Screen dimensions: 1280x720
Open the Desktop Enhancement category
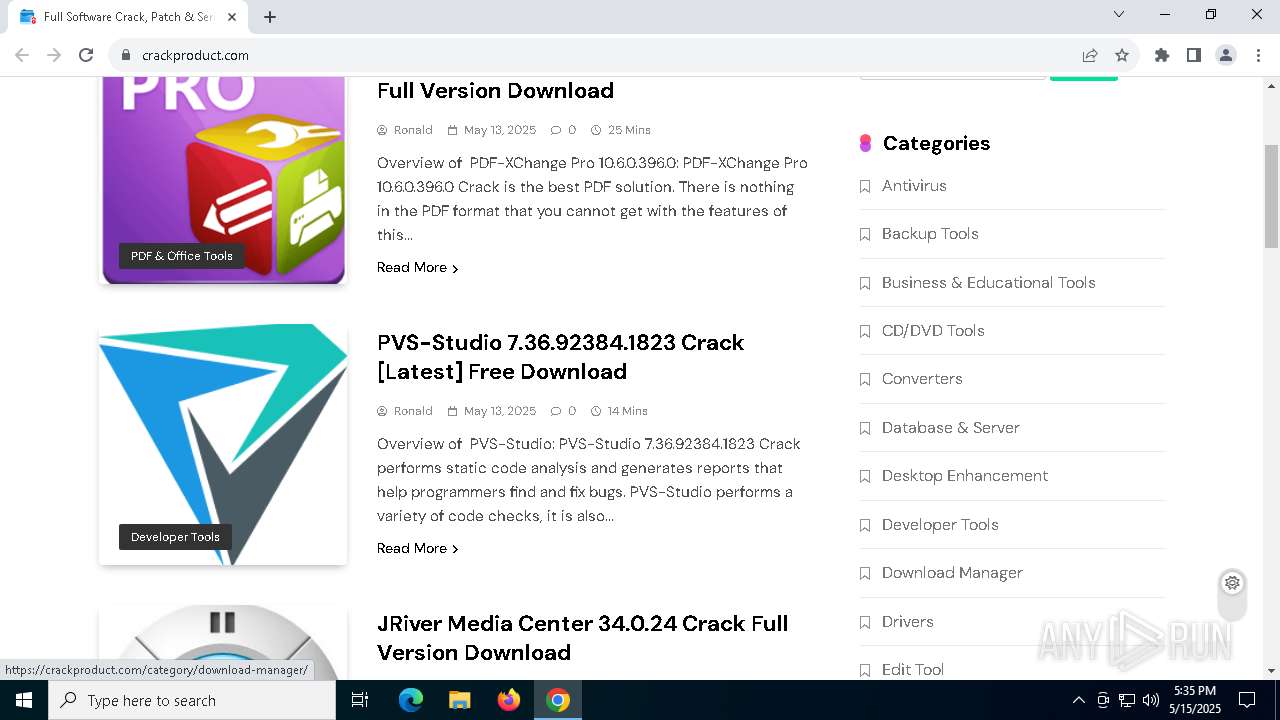pos(965,476)
